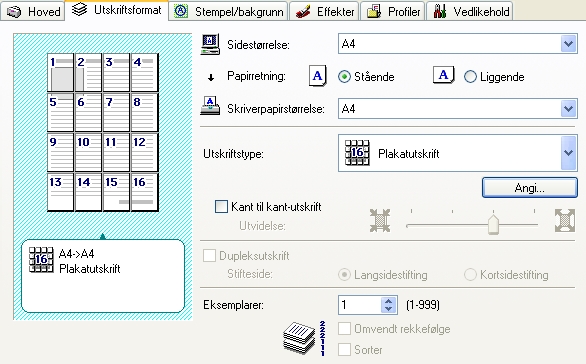
Task: Click the portrait orientation page icon
Action: pos(318,76)
